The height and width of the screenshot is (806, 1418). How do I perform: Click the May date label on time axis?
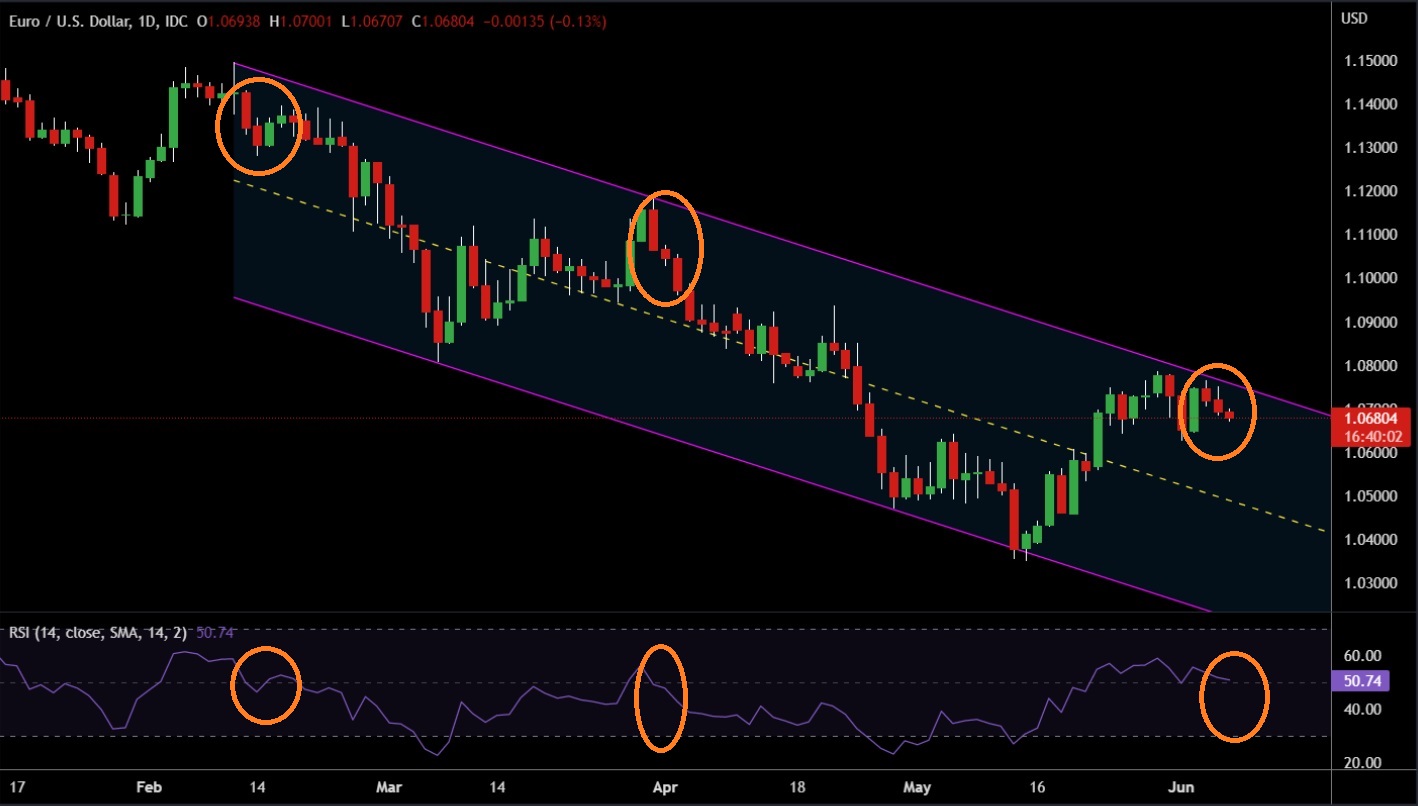pos(917,788)
